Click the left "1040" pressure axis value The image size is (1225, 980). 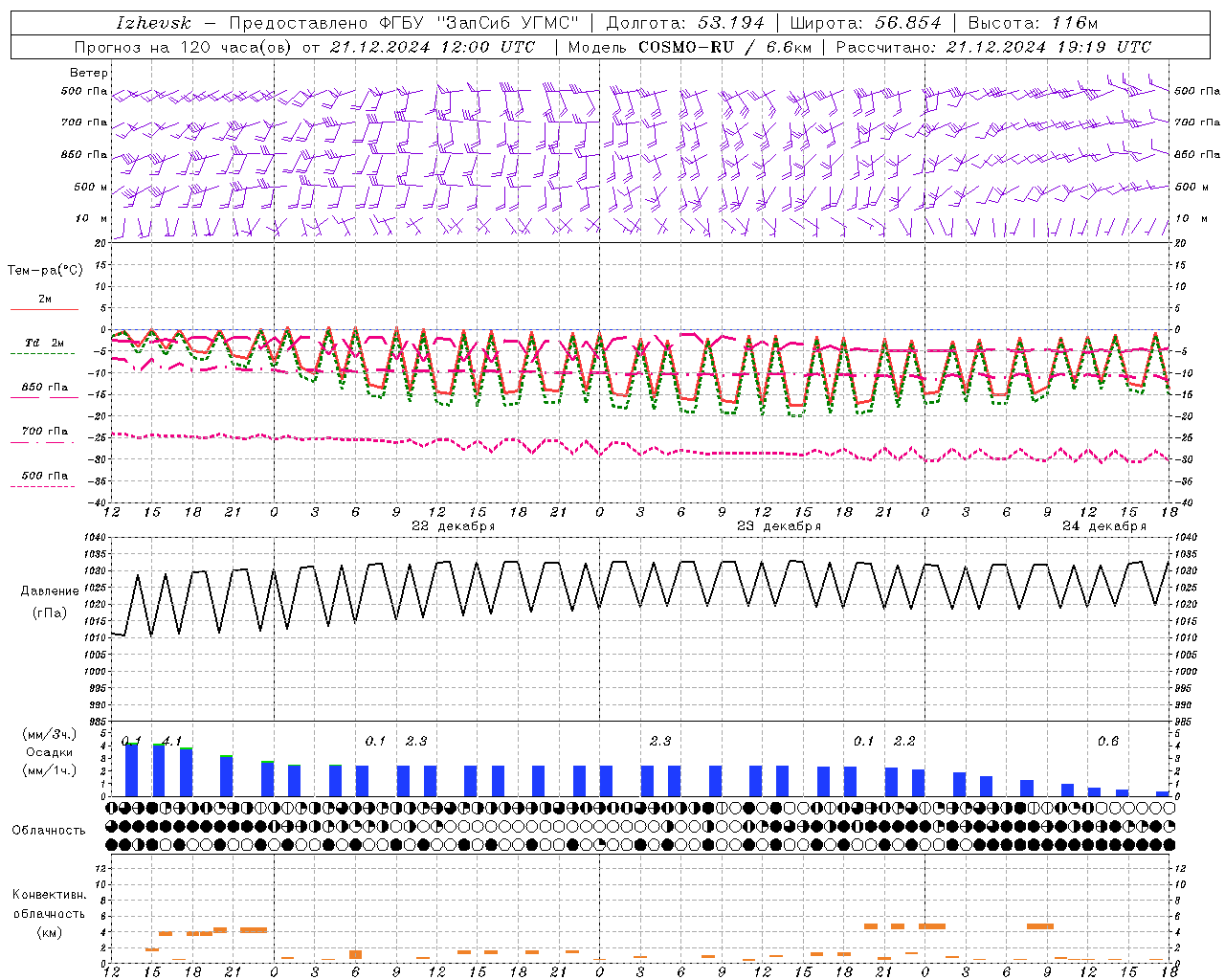click(x=96, y=538)
